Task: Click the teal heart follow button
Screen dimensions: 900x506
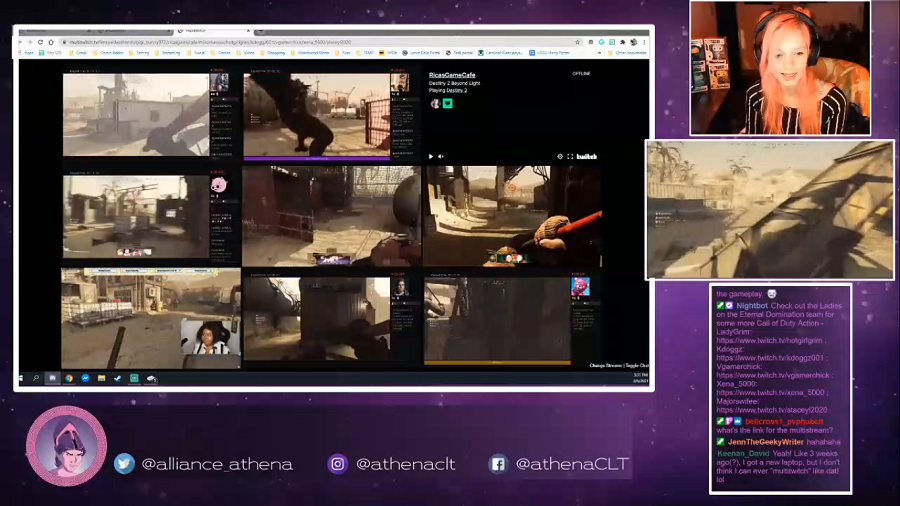Action: point(448,103)
